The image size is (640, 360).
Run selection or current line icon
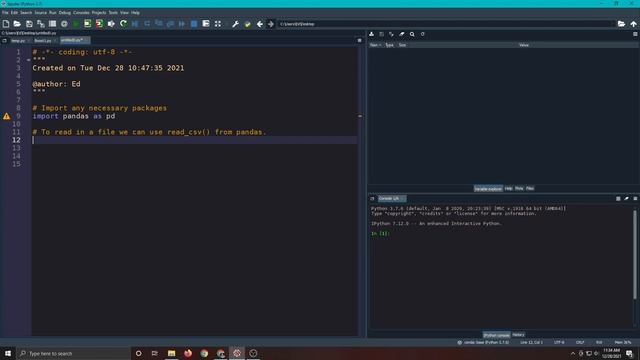(x=111, y=24)
